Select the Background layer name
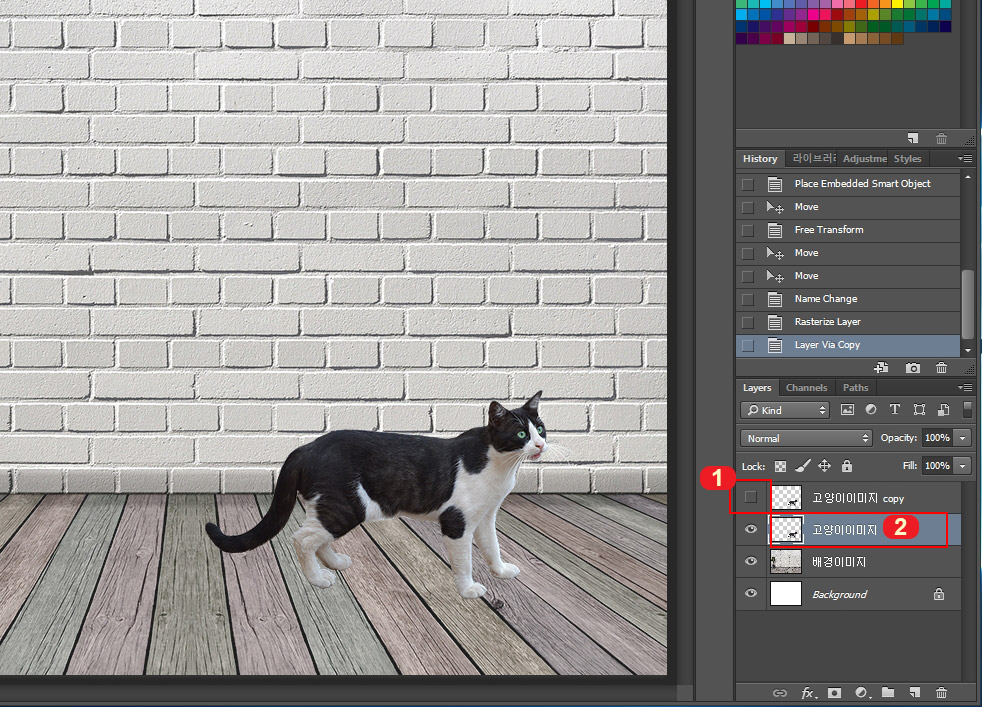Image resolution: width=982 pixels, height=707 pixels. coord(839,594)
